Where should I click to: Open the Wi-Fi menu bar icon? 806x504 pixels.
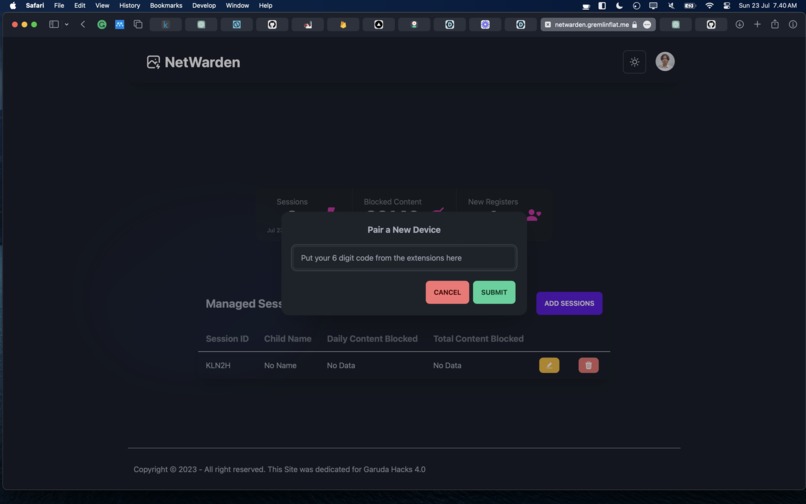coord(709,6)
